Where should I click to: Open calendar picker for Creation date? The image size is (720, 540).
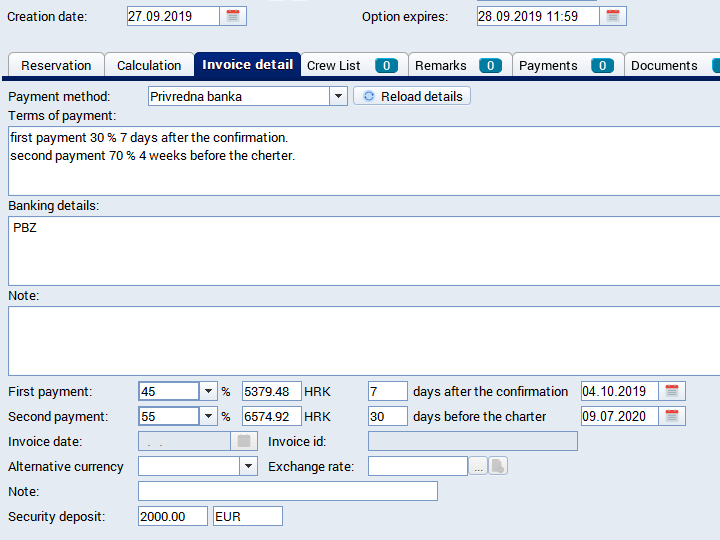click(x=233, y=16)
